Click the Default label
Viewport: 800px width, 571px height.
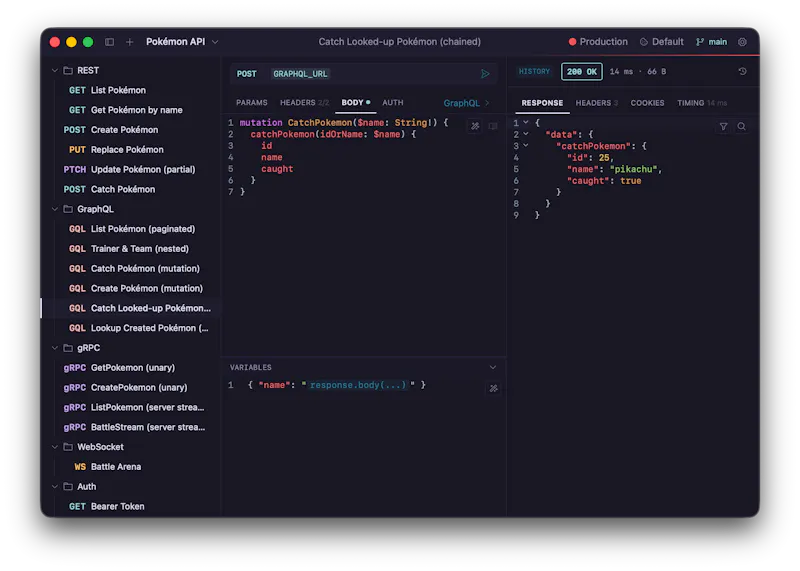(x=667, y=42)
